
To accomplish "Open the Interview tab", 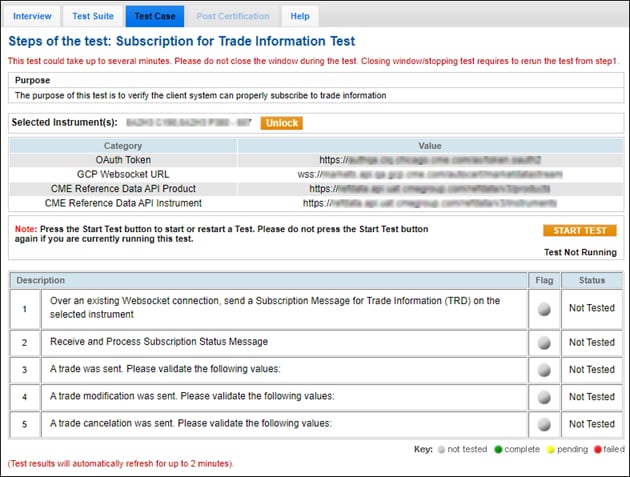I will coord(32,16).
